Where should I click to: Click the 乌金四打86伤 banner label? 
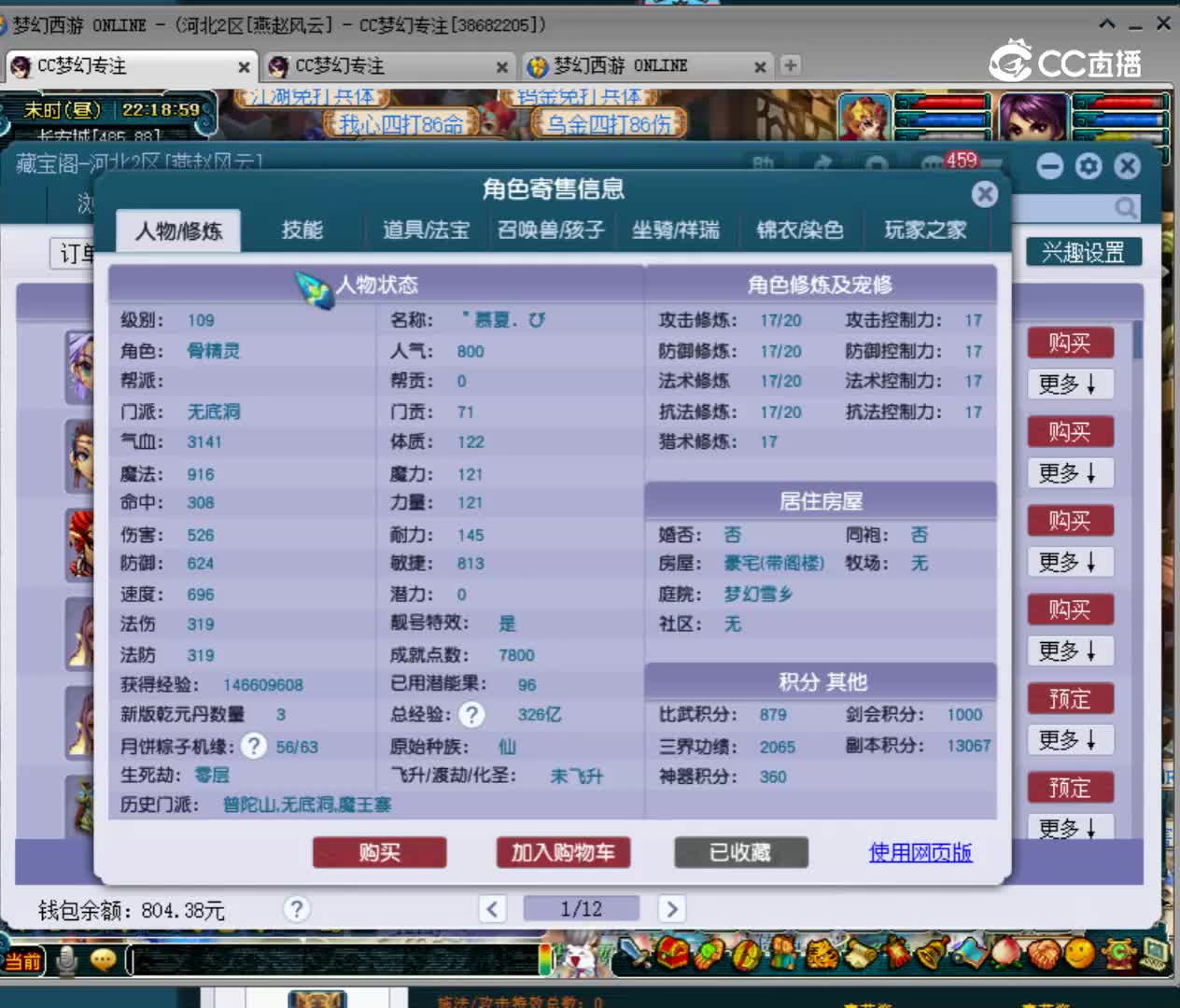pos(609,123)
